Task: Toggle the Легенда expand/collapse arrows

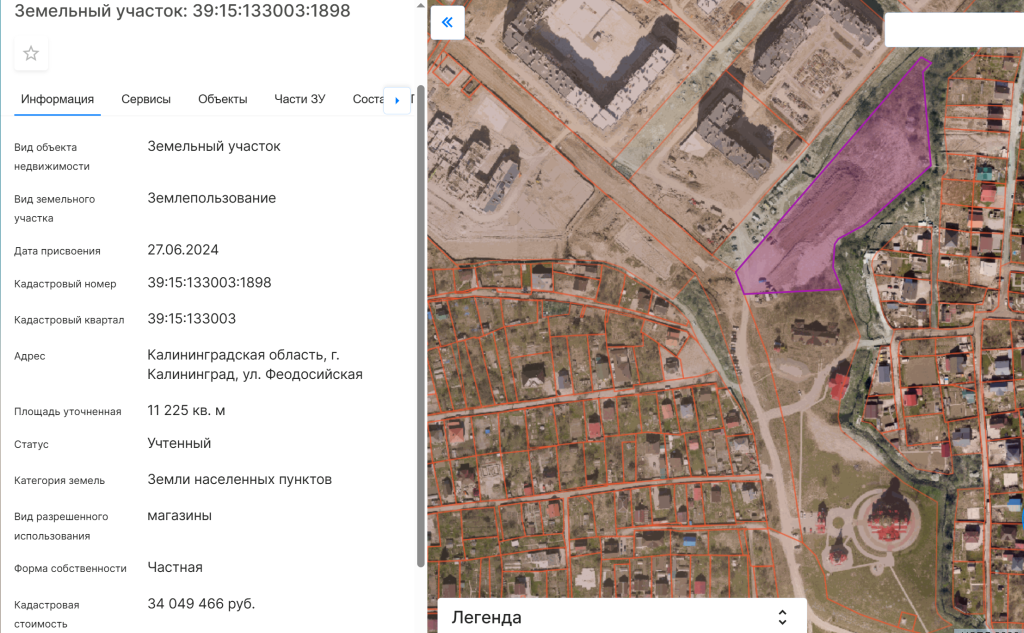Action: click(782, 617)
